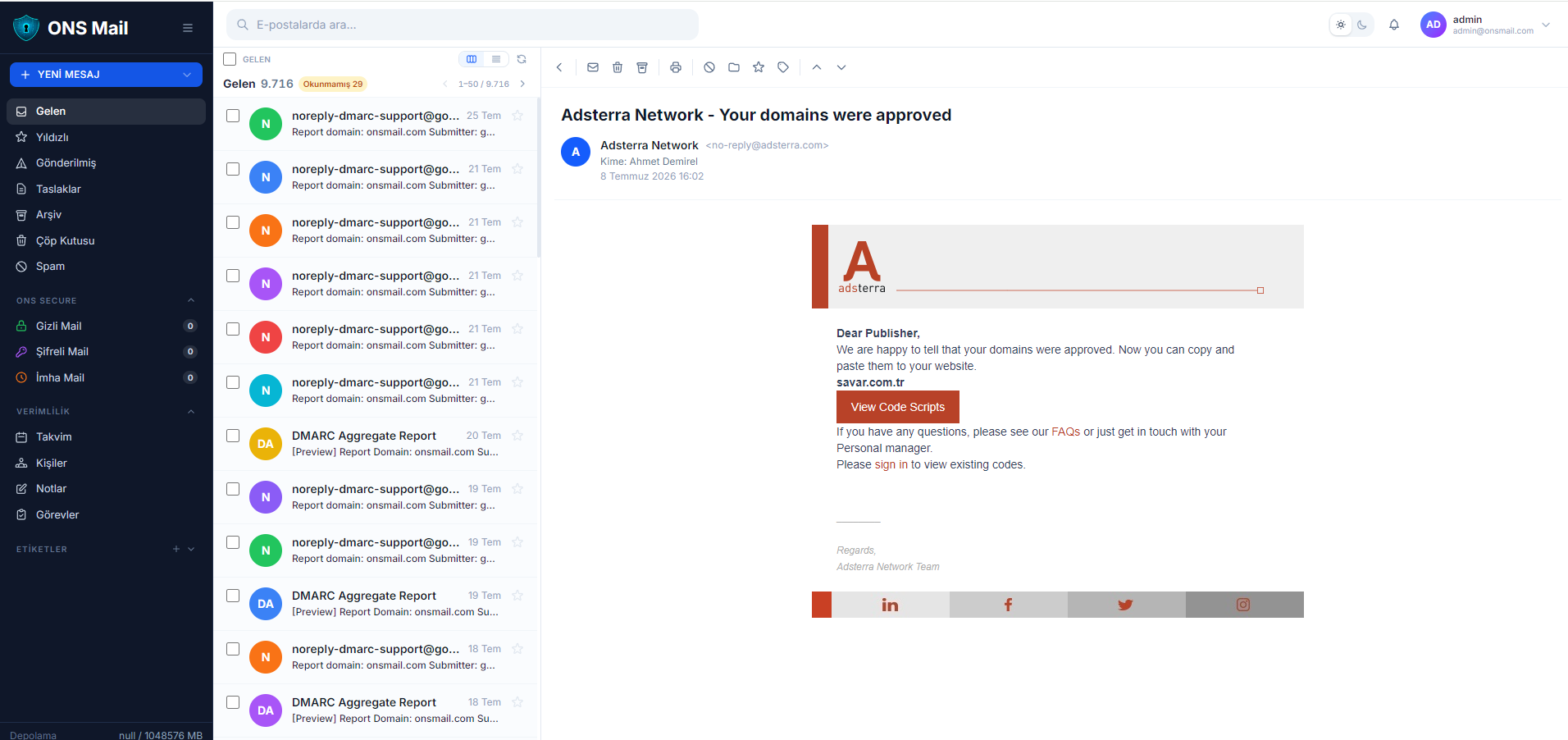Collapse the ONS SECURE section
The height and width of the screenshot is (740, 1568).
coord(191,300)
